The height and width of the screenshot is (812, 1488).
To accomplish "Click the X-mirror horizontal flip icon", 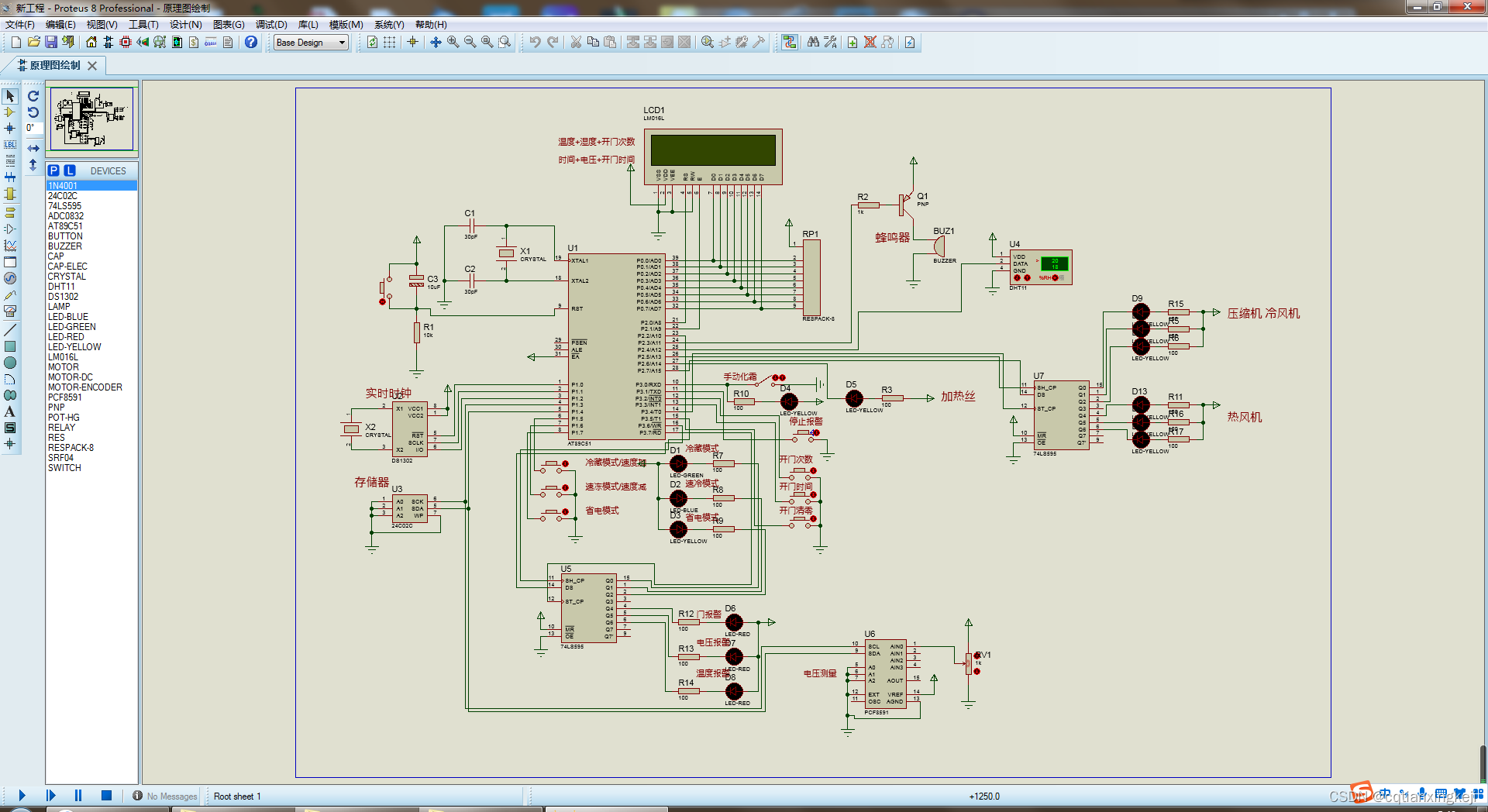I will [33, 148].
